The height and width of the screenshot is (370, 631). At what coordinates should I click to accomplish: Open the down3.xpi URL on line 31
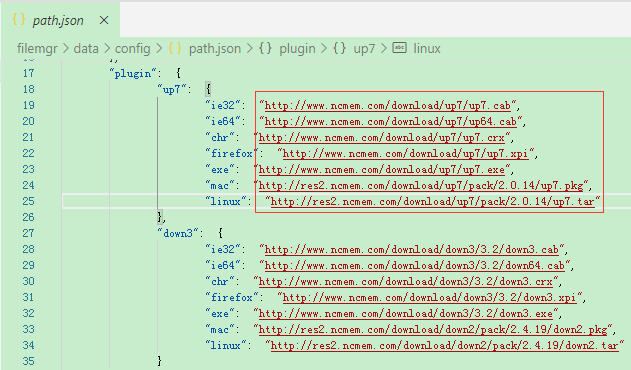pos(429,298)
